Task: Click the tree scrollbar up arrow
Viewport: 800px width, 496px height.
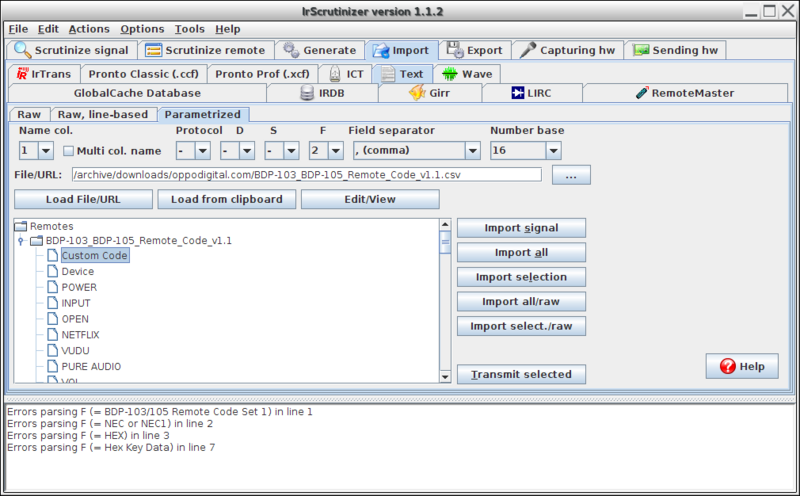Action: pyautogui.click(x=445, y=225)
